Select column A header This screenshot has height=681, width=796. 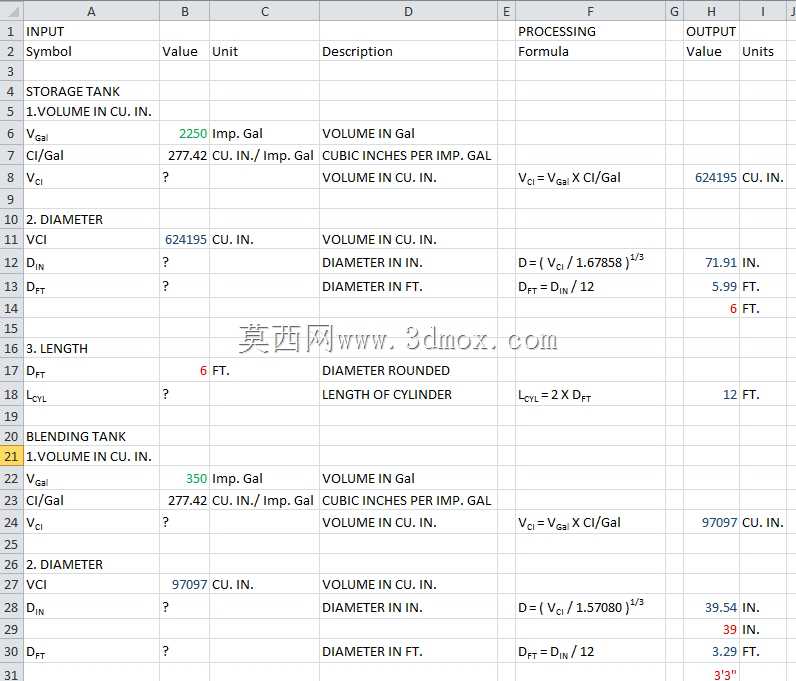tap(91, 11)
